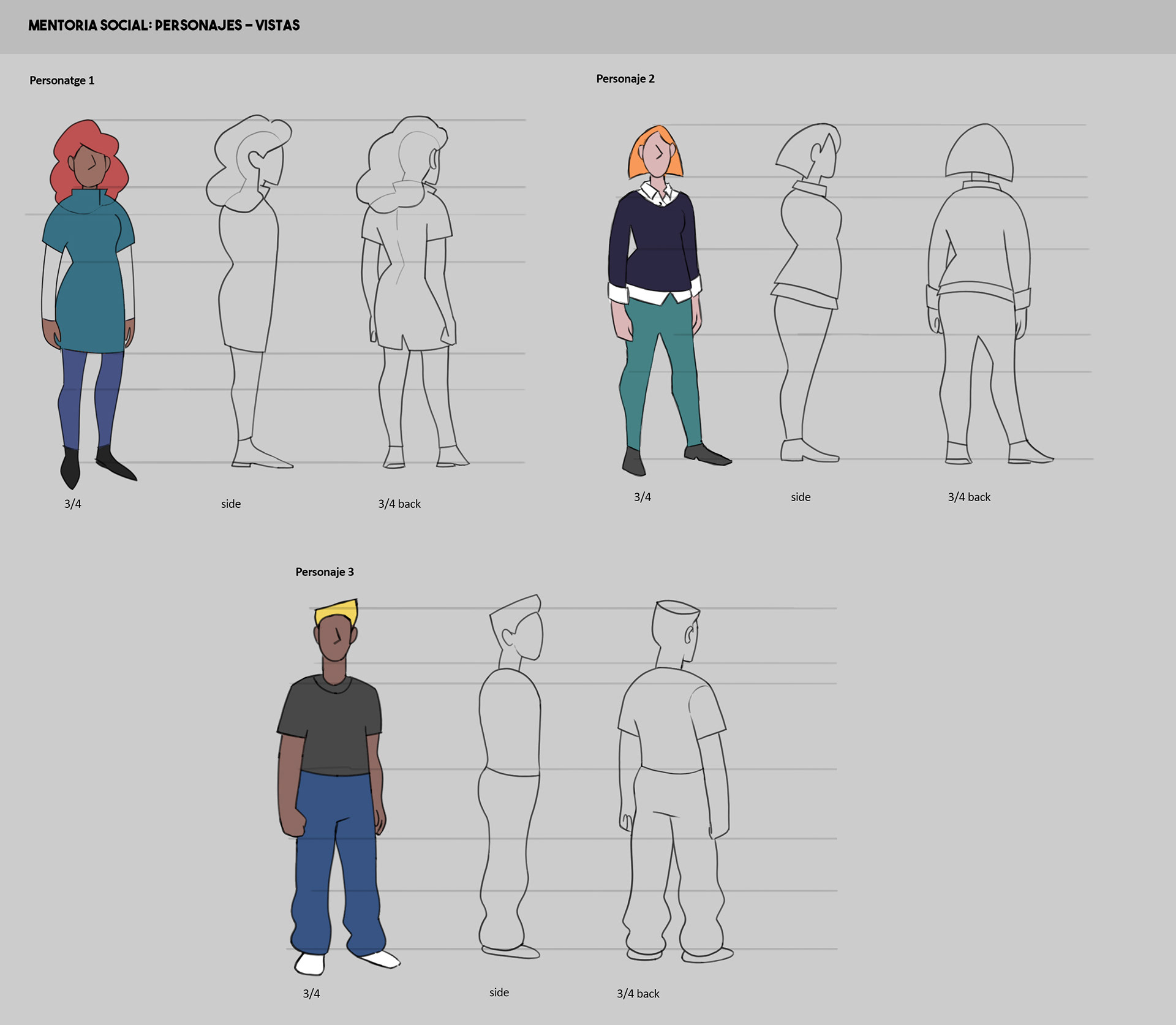The height and width of the screenshot is (1025, 1176).
Task: Click the "3/4 back" caption under Personaje 3
Action: (x=638, y=993)
